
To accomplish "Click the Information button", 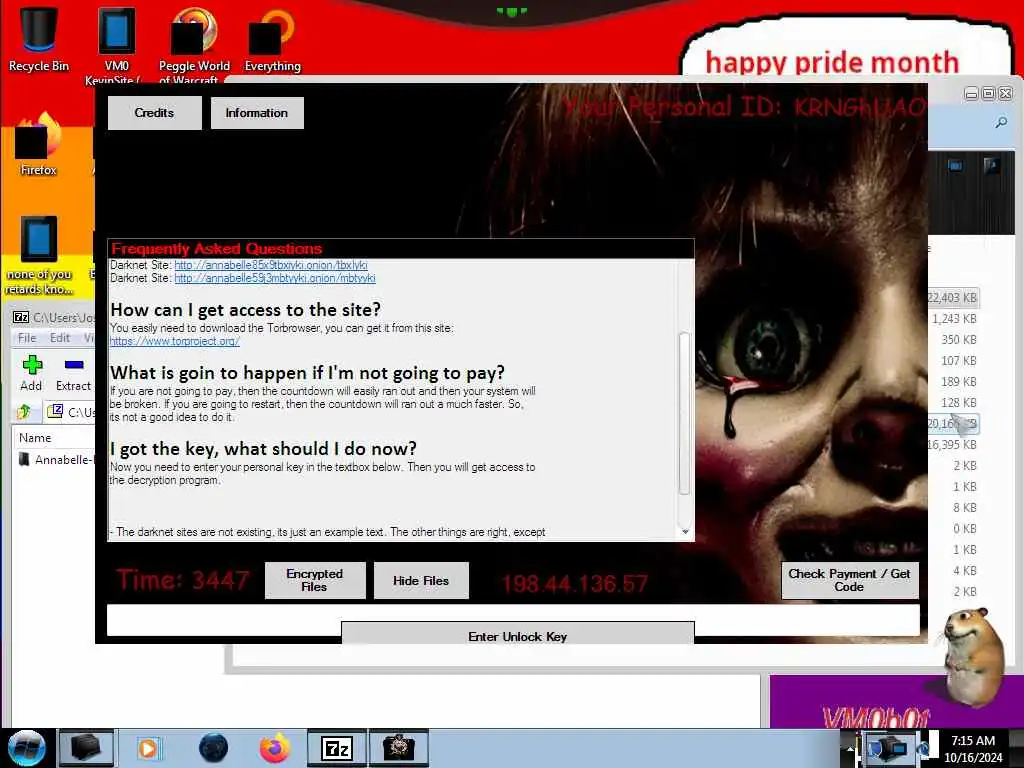I will pyautogui.click(x=257, y=113).
